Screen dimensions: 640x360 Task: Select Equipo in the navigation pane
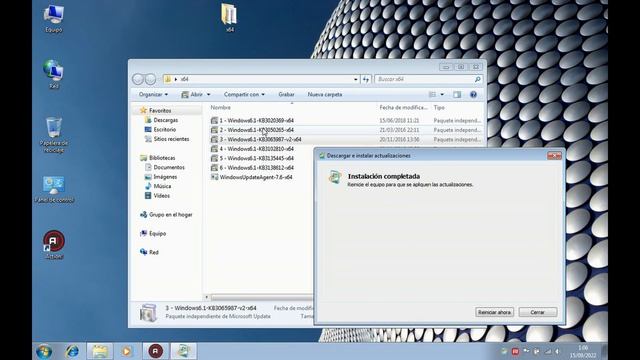tap(153, 233)
